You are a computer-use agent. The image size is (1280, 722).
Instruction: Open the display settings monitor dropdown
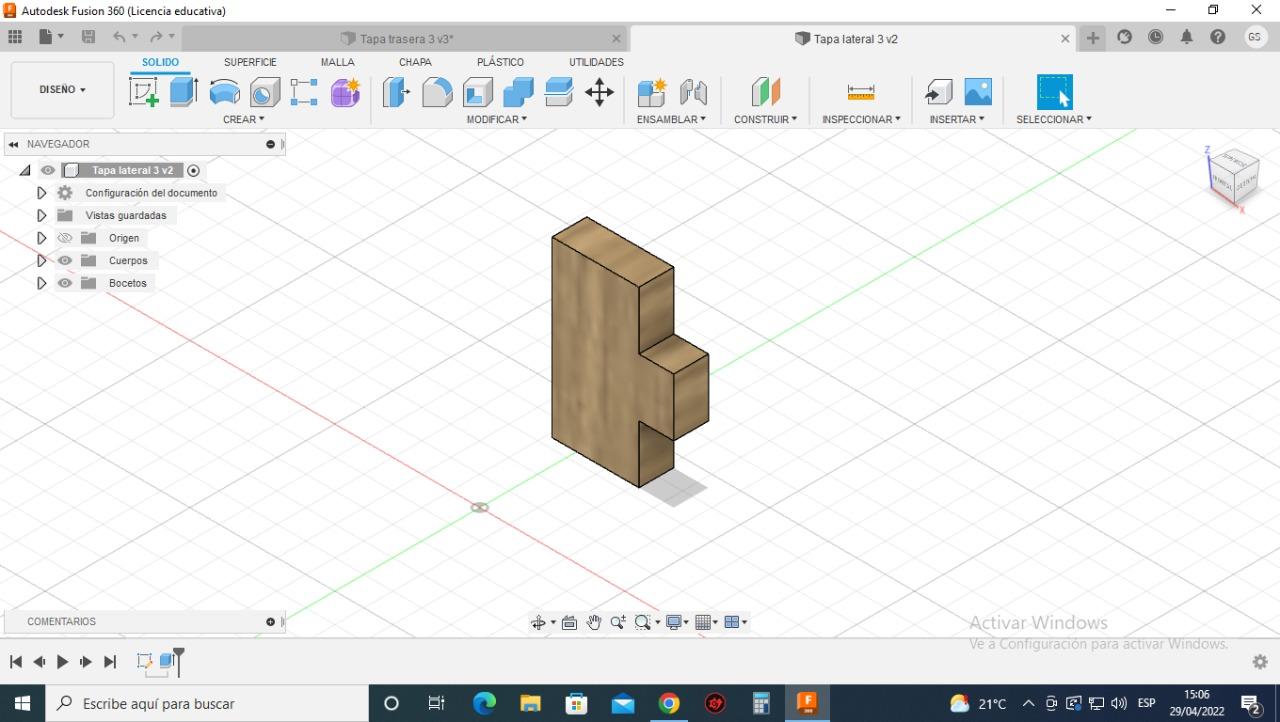tap(678, 622)
